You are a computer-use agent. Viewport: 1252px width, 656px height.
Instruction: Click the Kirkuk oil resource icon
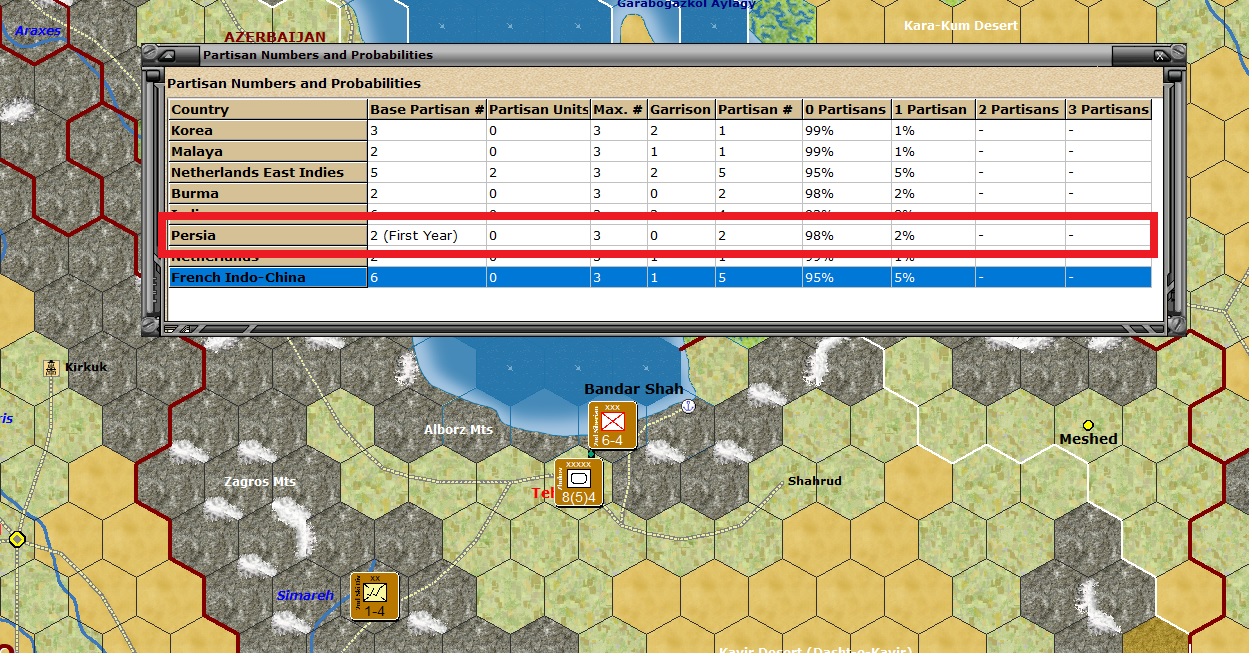coord(50,367)
